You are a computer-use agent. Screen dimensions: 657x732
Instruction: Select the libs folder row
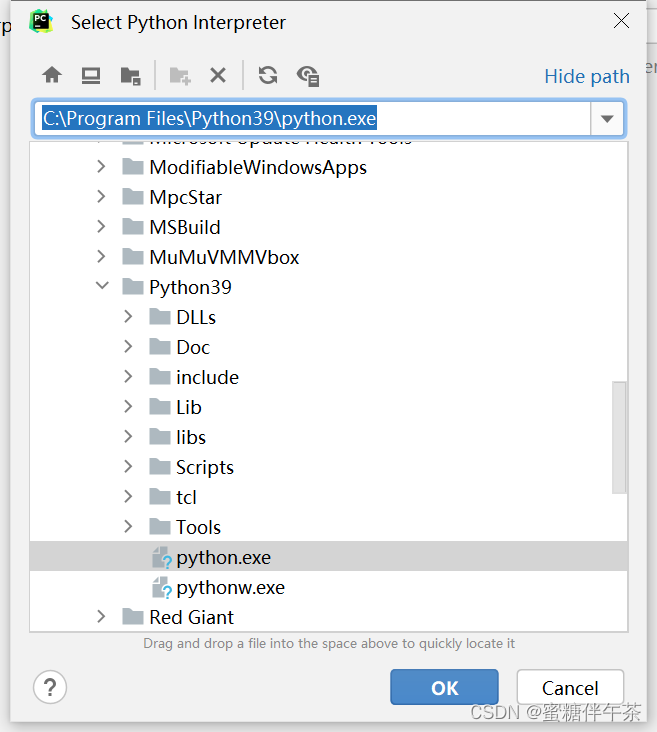[329, 437]
